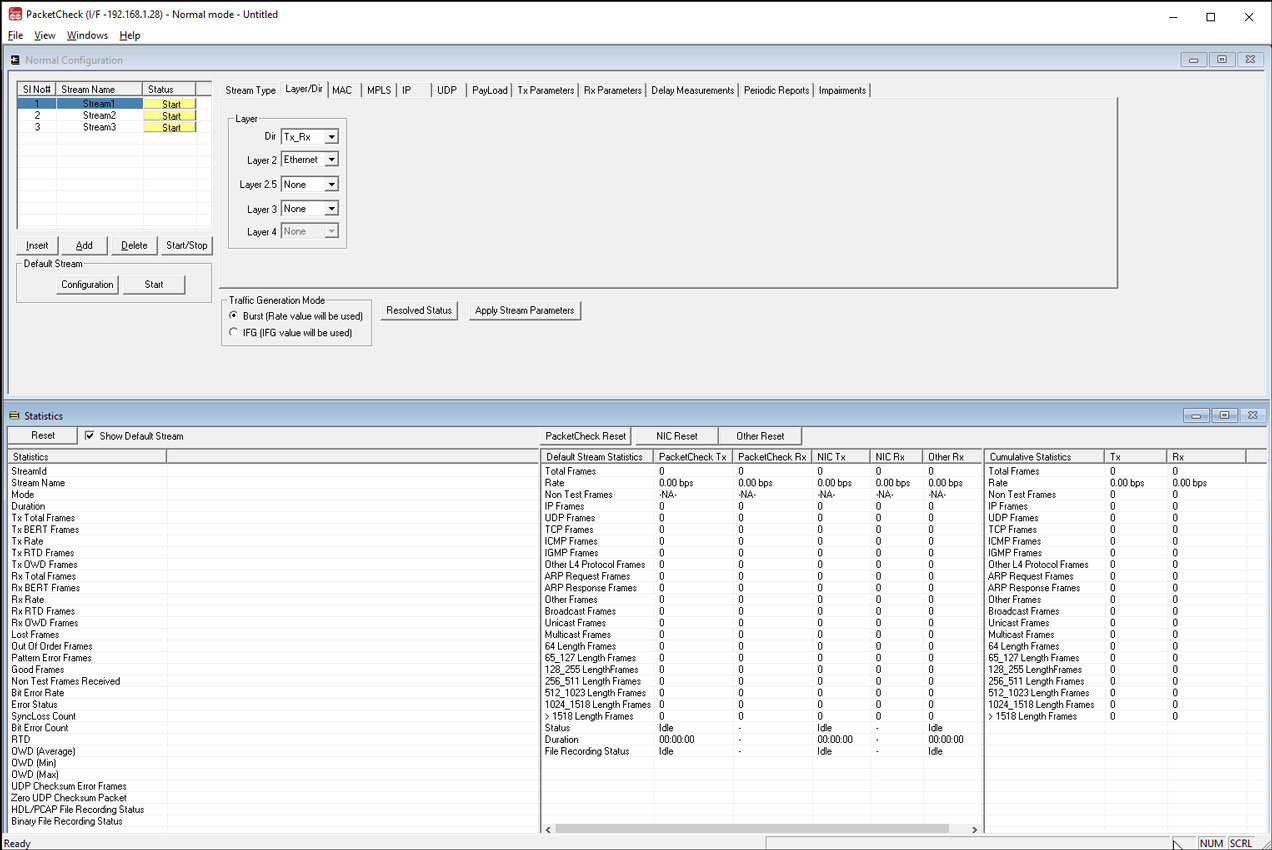1272x850 pixels.
Task: Click the NIC Rx column header
Action: [897, 457]
